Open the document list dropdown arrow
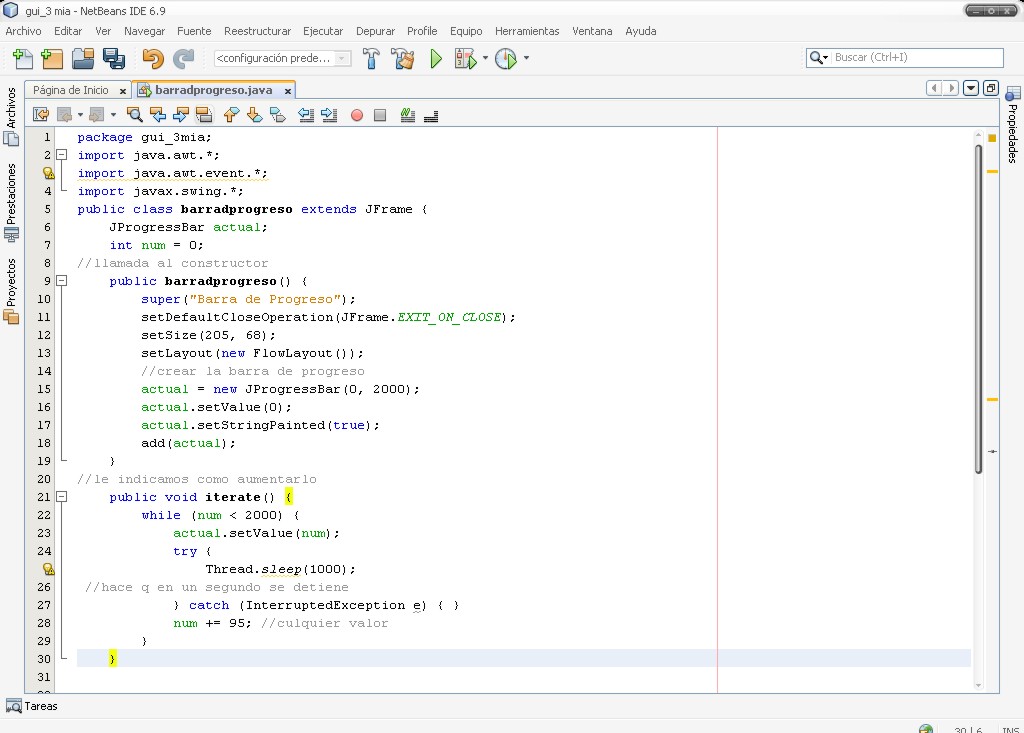The height and width of the screenshot is (733, 1024). click(970, 88)
